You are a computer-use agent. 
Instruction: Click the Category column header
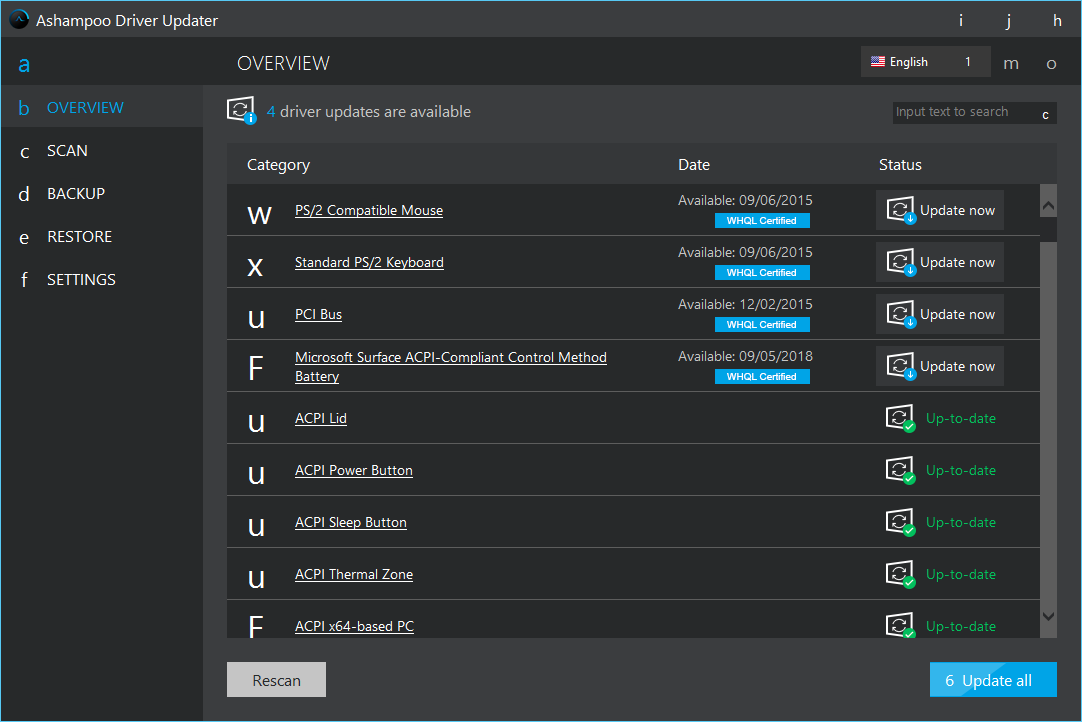click(x=278, y=165)
